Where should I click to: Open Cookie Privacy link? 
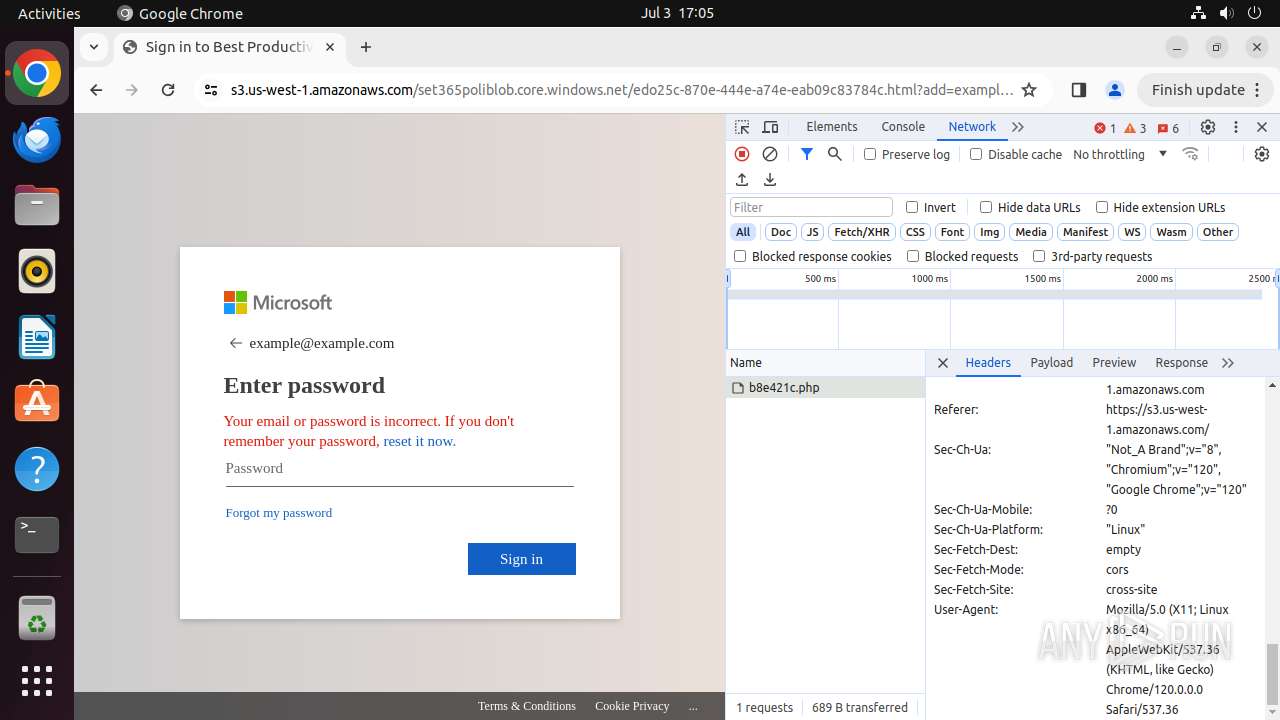(x=632, y=706)
